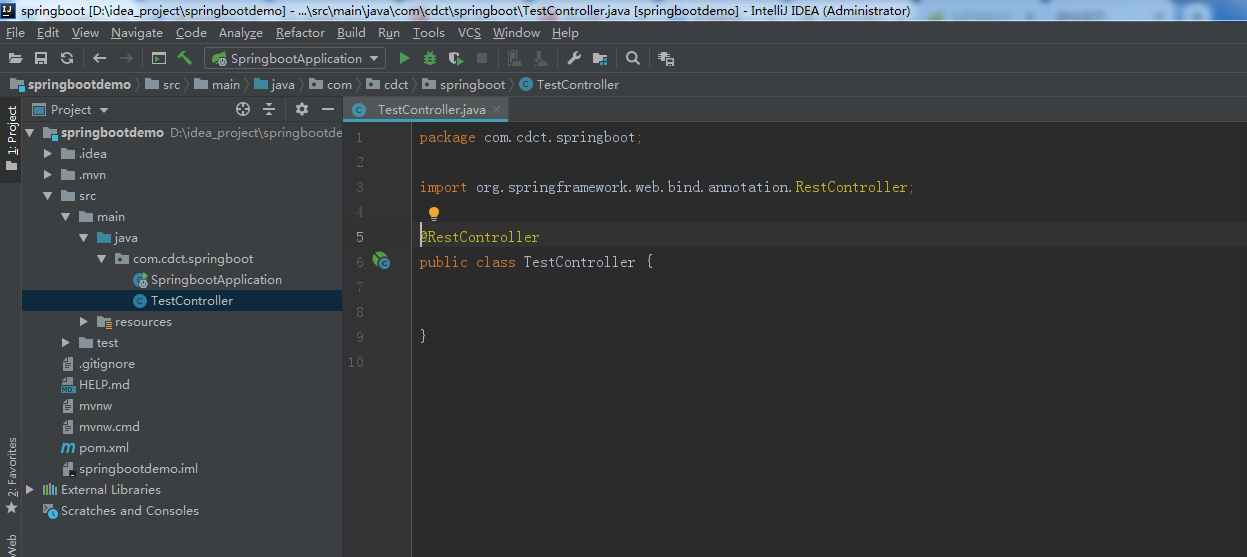This screenshot has width=1247, height=557.
Task: Collapse the springbootdemo root folder
Action: coord(29,132)
